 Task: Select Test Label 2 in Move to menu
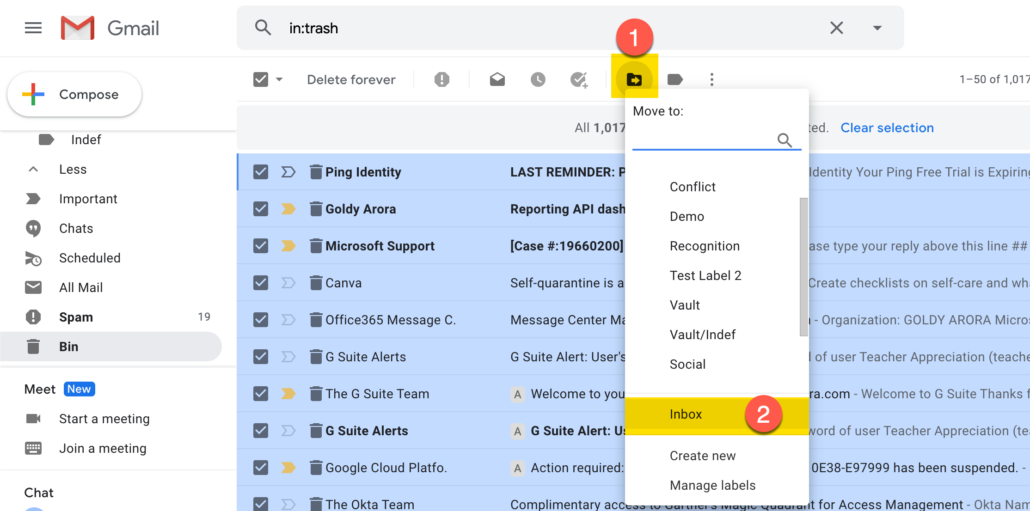[x=705, y=275]
